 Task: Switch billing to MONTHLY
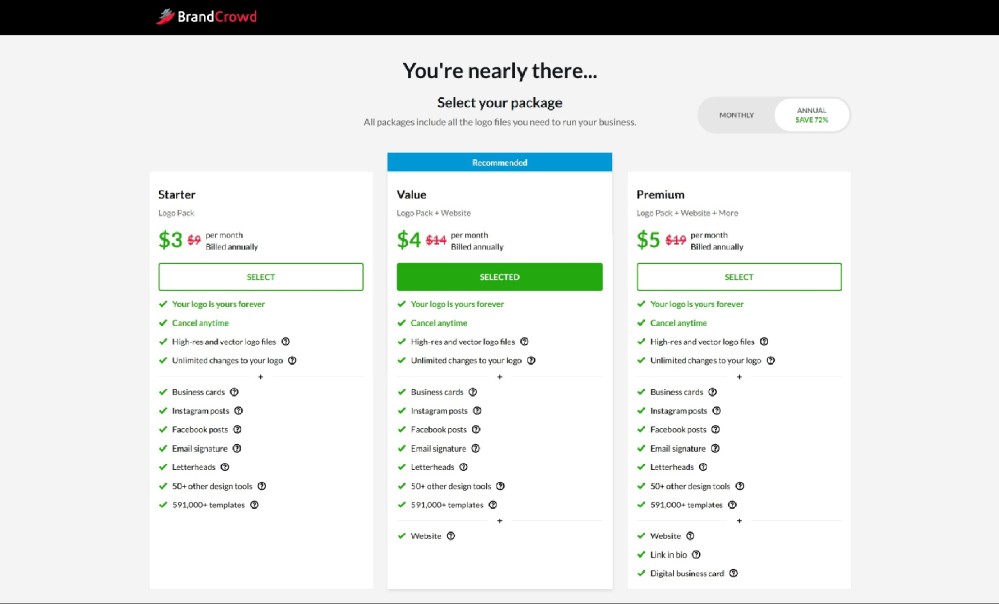[736, 114]
